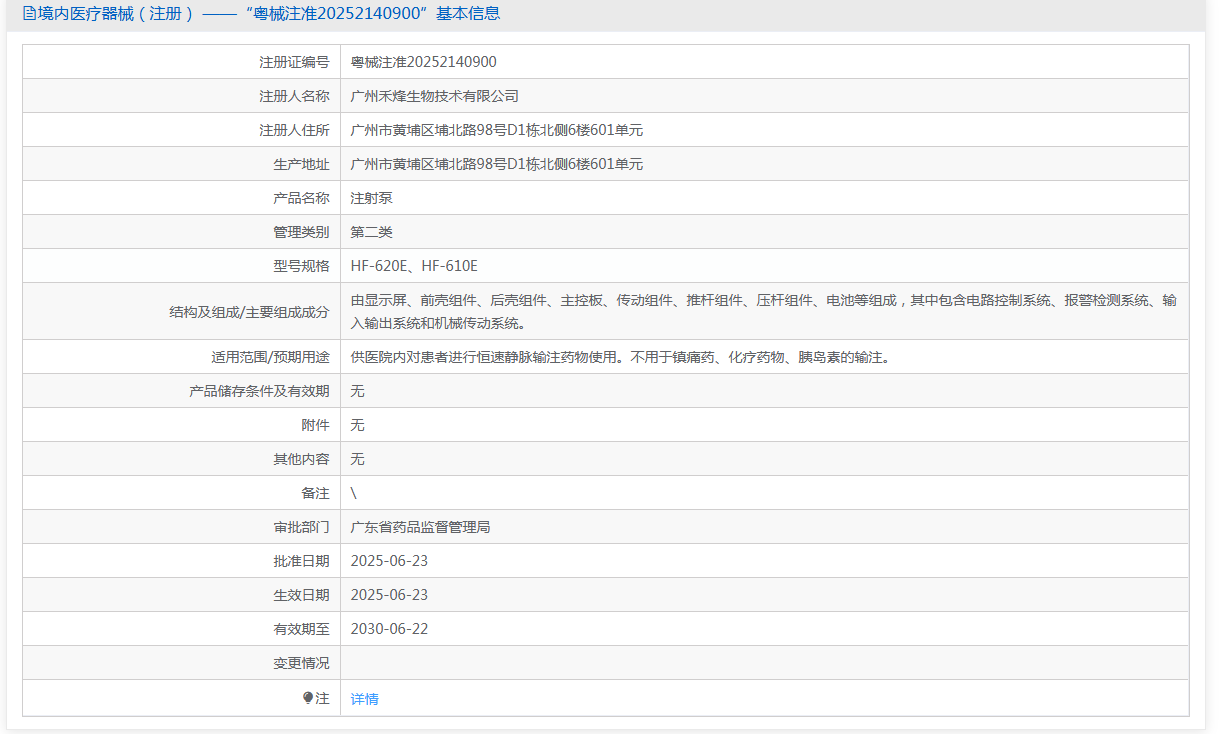Select model specification HF-620E、HF-610E
1228x734 pixels.
(x=414, y=266)
